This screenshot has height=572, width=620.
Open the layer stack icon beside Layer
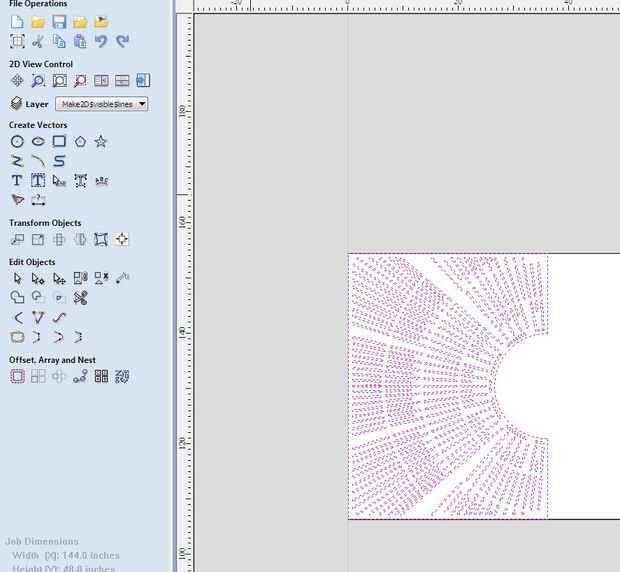[x=16, y=104]
